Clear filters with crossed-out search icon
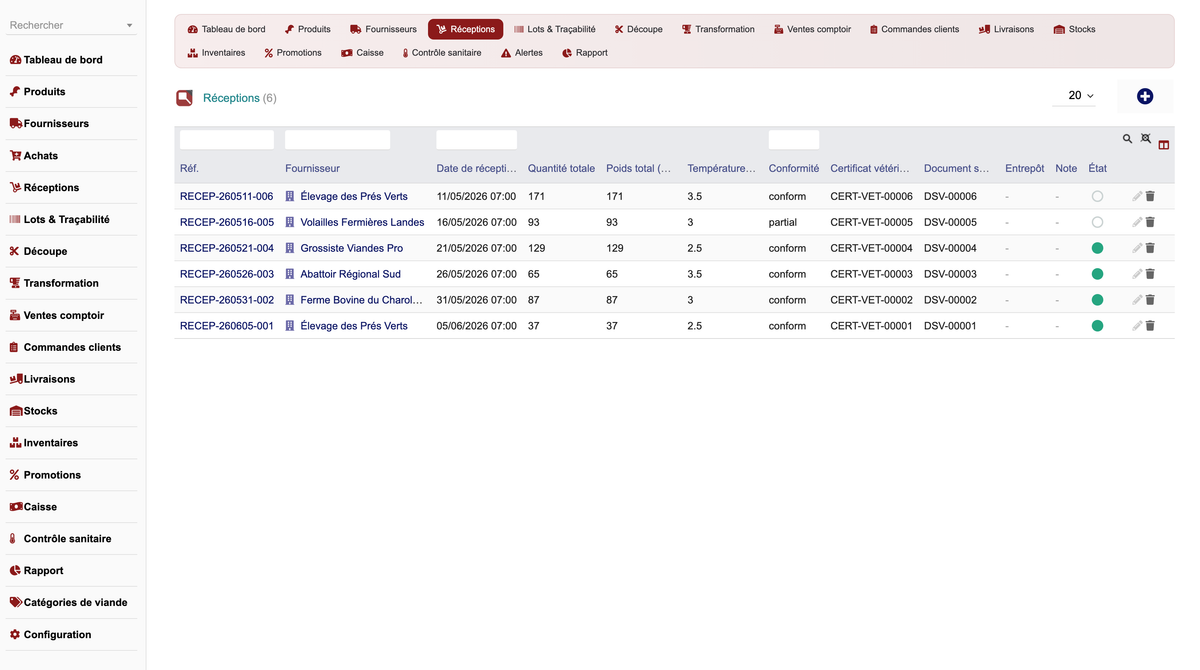1200x670 pixels. [1146, 139]
